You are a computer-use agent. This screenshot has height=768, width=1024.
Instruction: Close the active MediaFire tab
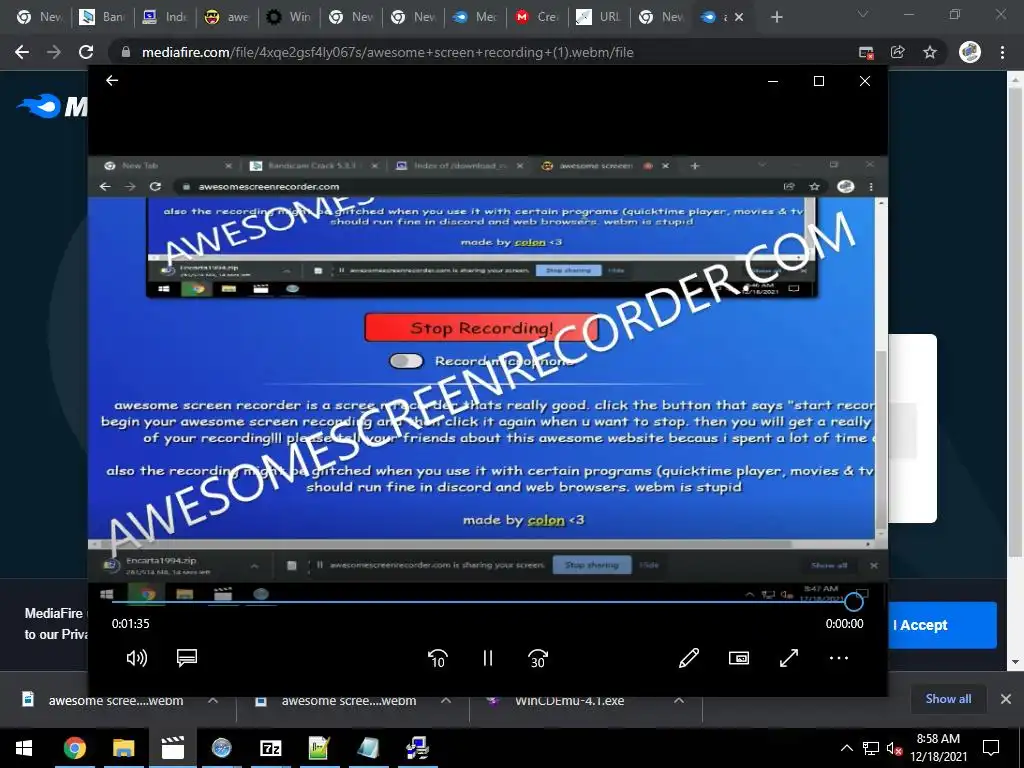pos(739,17)
